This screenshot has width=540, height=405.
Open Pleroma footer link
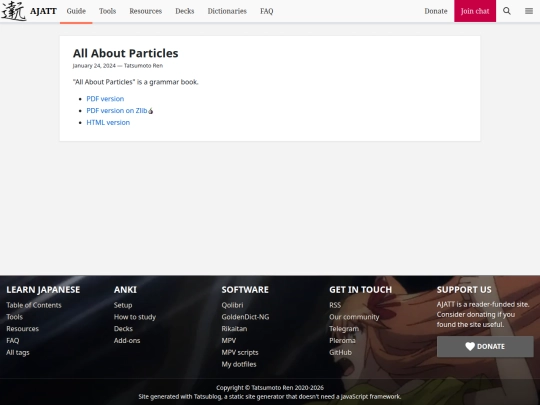click(342, 341)
